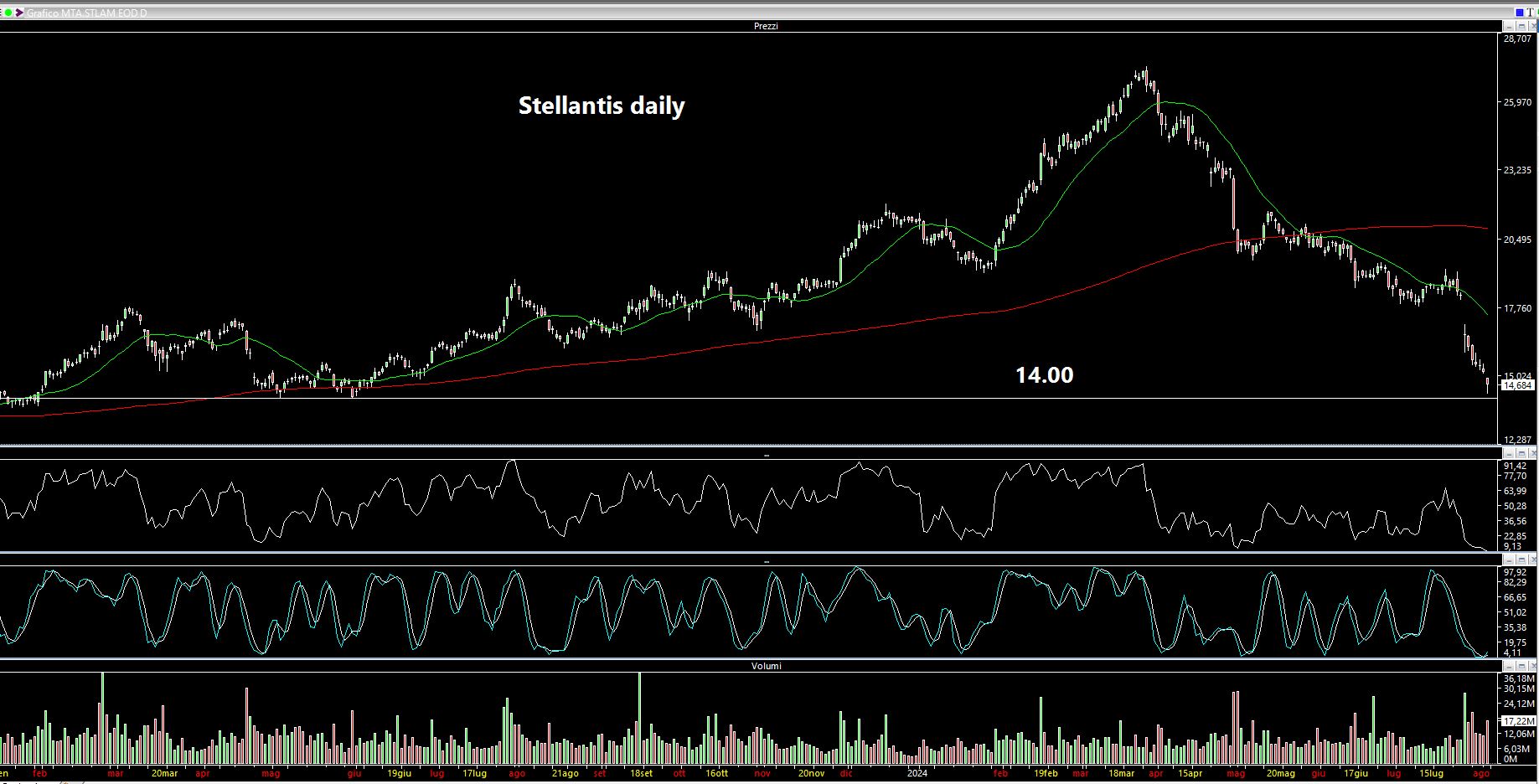Image resolution: width=1539 pixels, height=784 pixels.
Task: Maximize the stochastic two-line indicator panel
Action: point(1521,560)
